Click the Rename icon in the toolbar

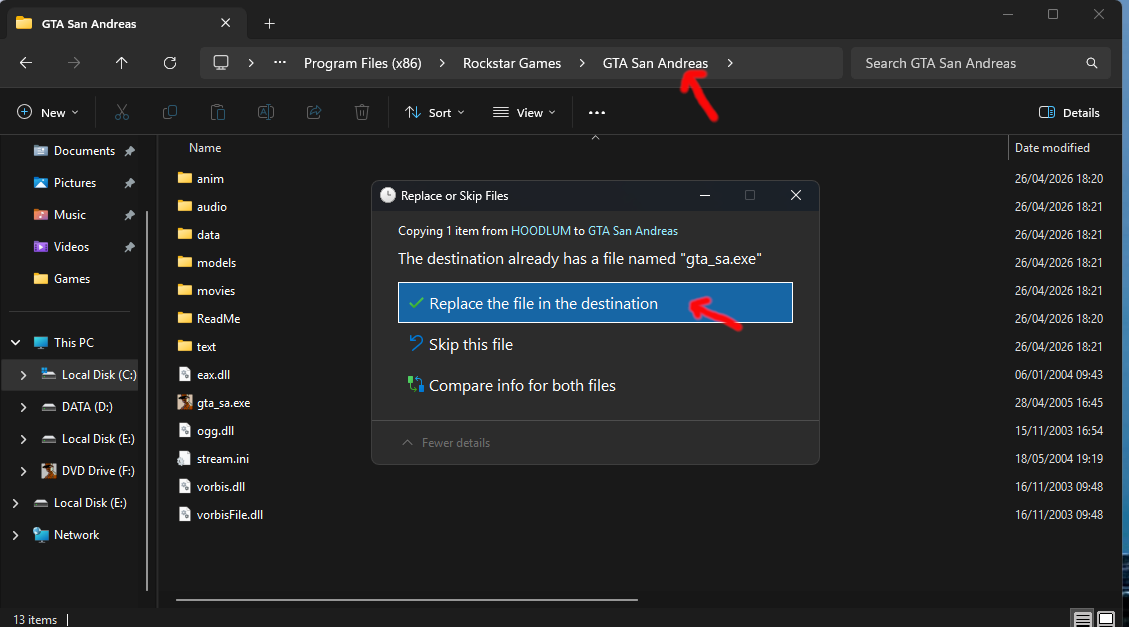coord(266,112)
